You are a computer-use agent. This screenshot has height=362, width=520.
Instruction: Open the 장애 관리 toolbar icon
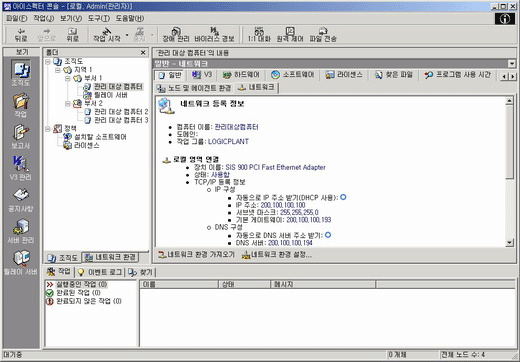click(x=176, y=35)
